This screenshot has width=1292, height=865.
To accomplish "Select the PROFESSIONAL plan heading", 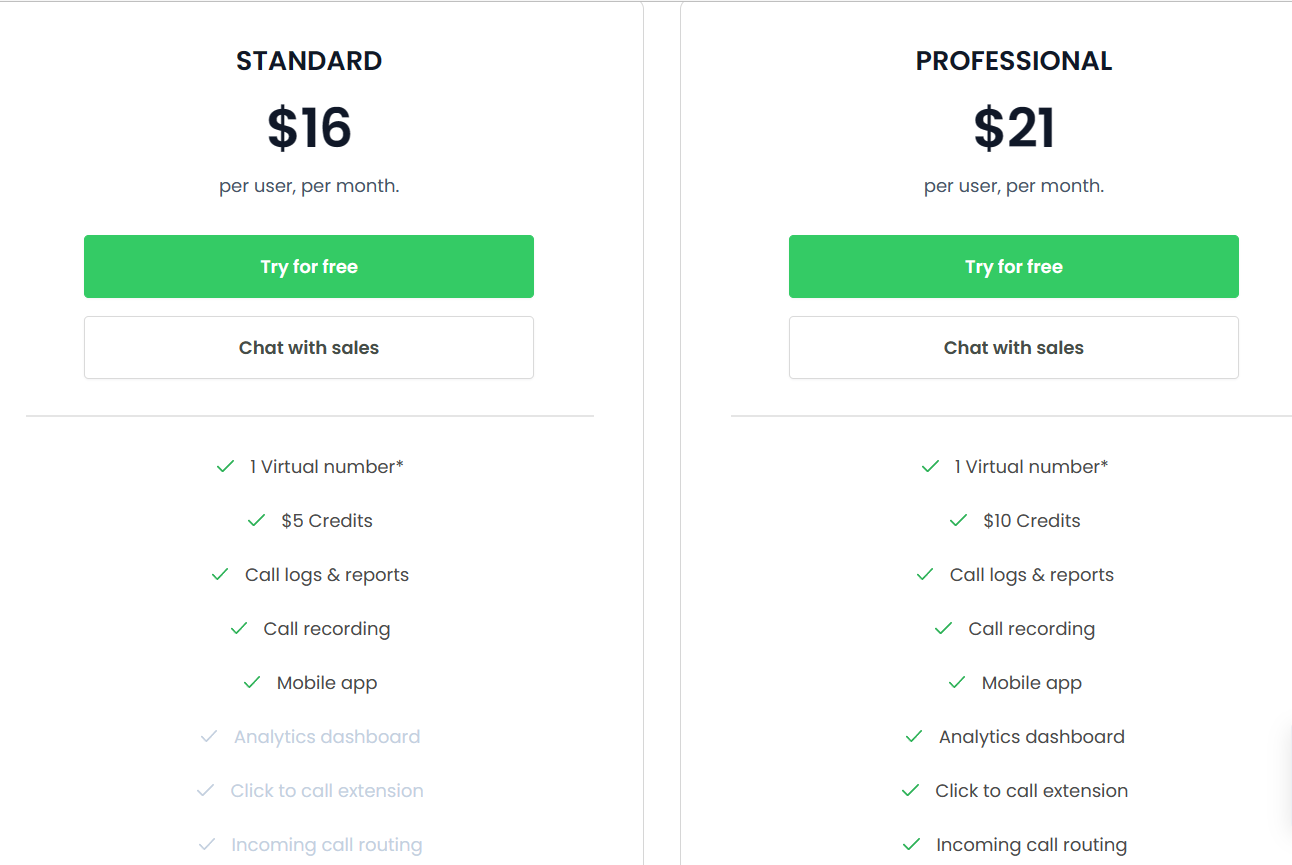I will (x=1013, y=60).
